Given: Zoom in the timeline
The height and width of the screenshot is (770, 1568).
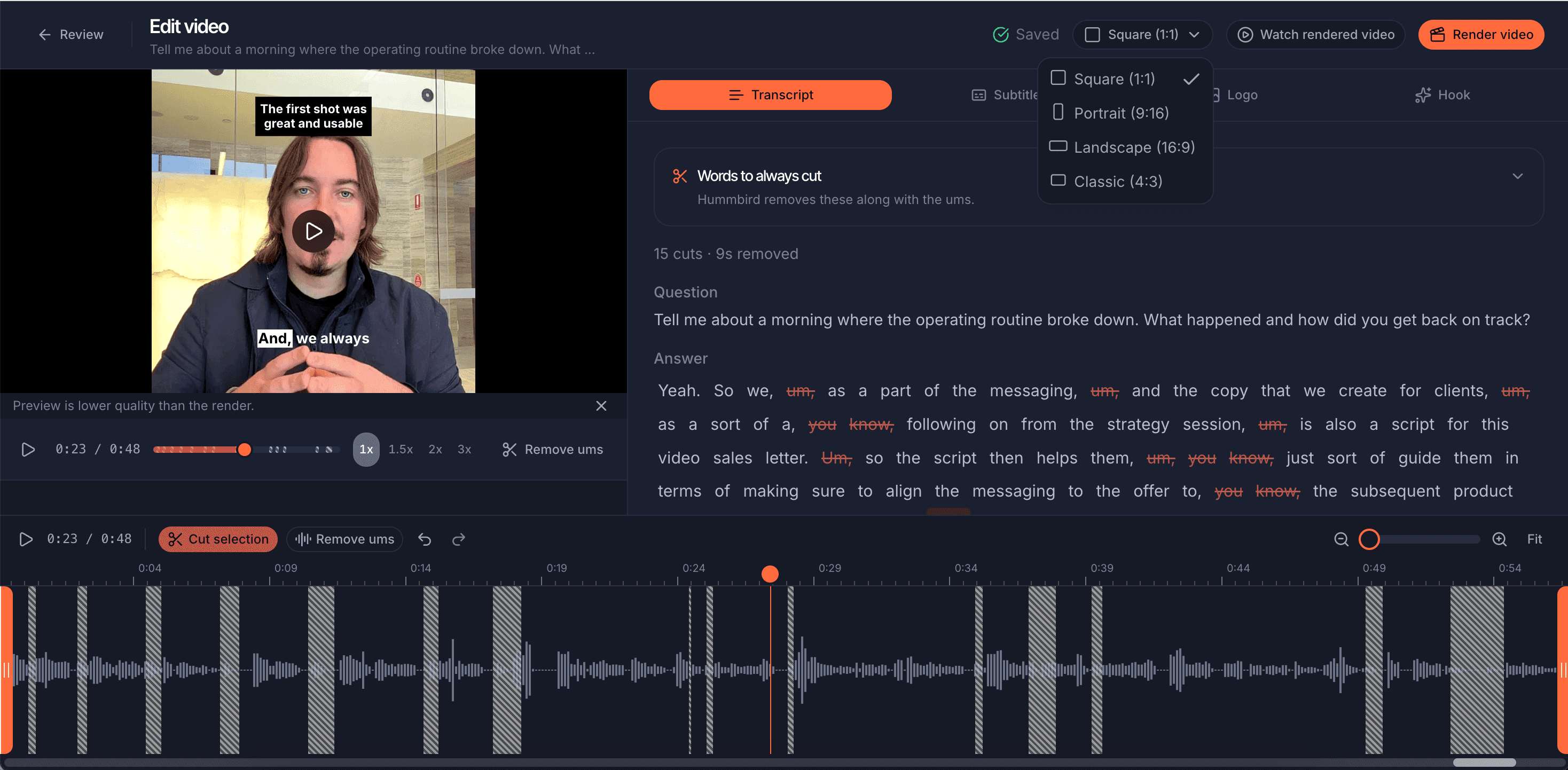Looking at the screenshot, I should [1499, 539].
